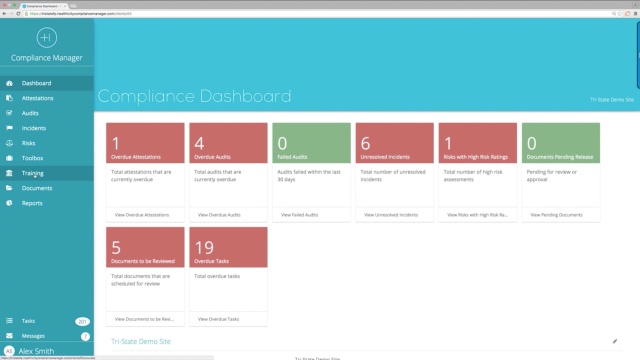The image size is (640, 360).
Task: Open the Incidents flag icon
Action: click(x=9, y=128)
